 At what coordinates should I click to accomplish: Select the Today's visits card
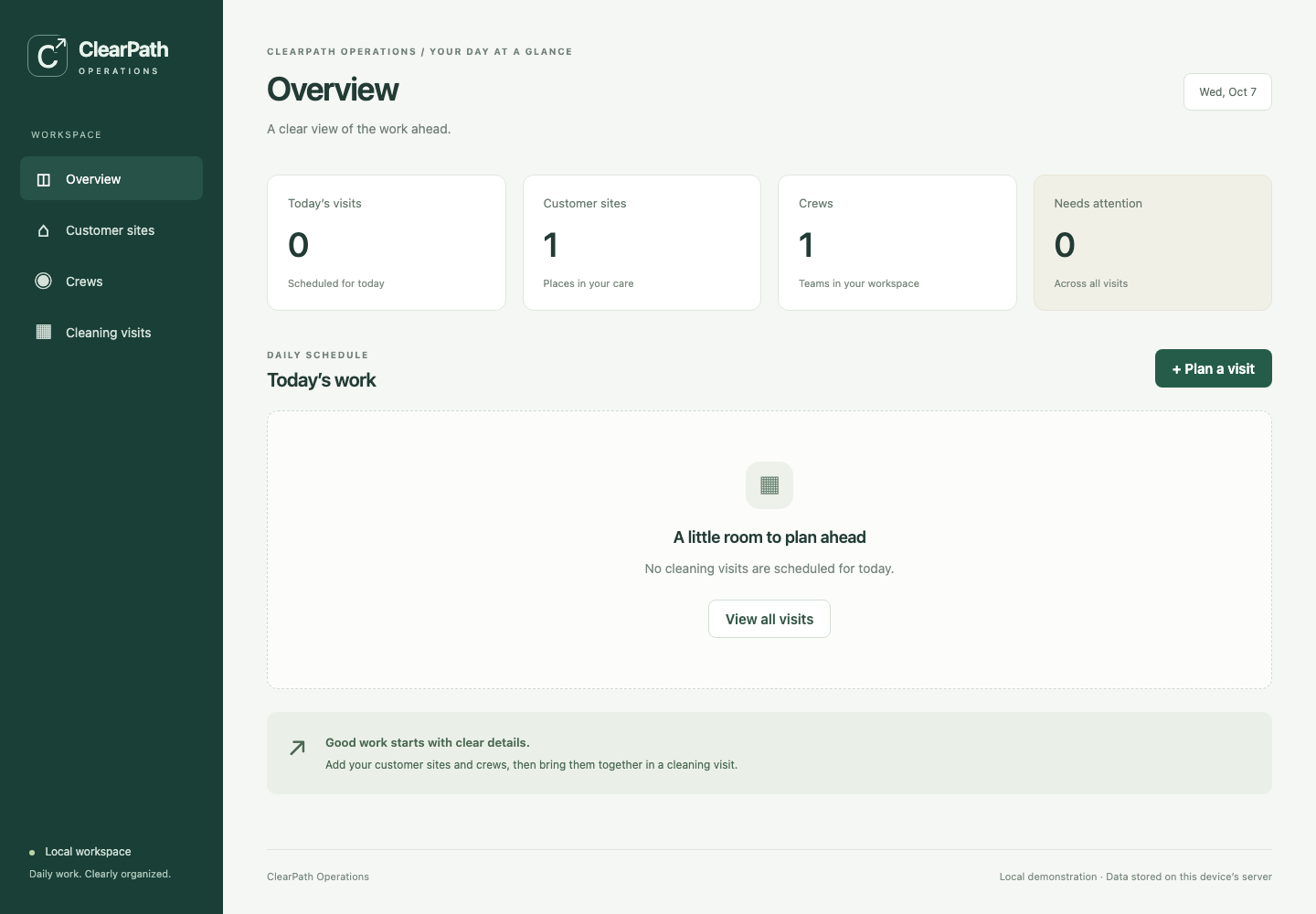pyautogui.click(x=387, y=242)
